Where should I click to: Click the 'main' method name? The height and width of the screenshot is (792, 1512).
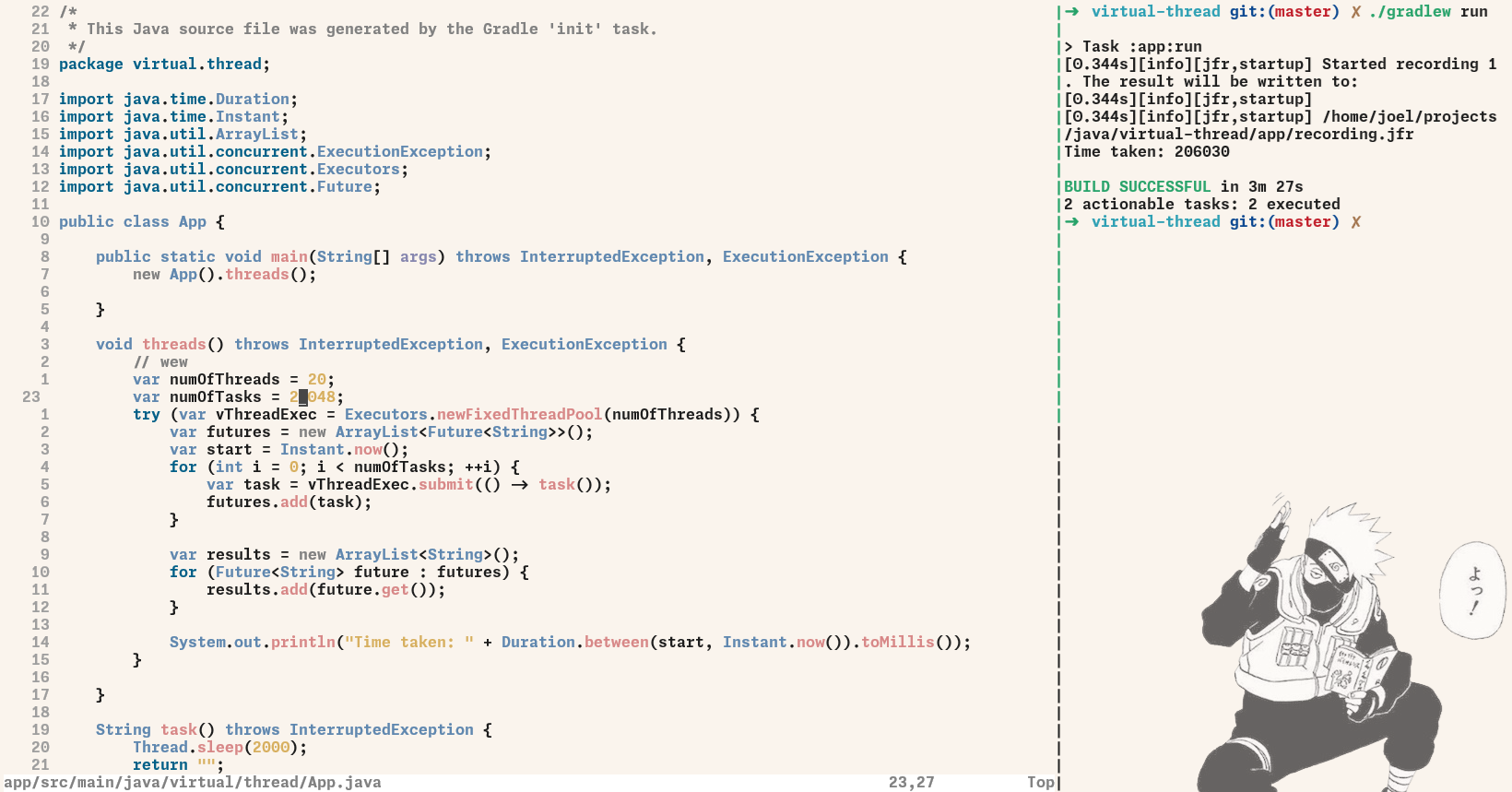pos(289,256)
